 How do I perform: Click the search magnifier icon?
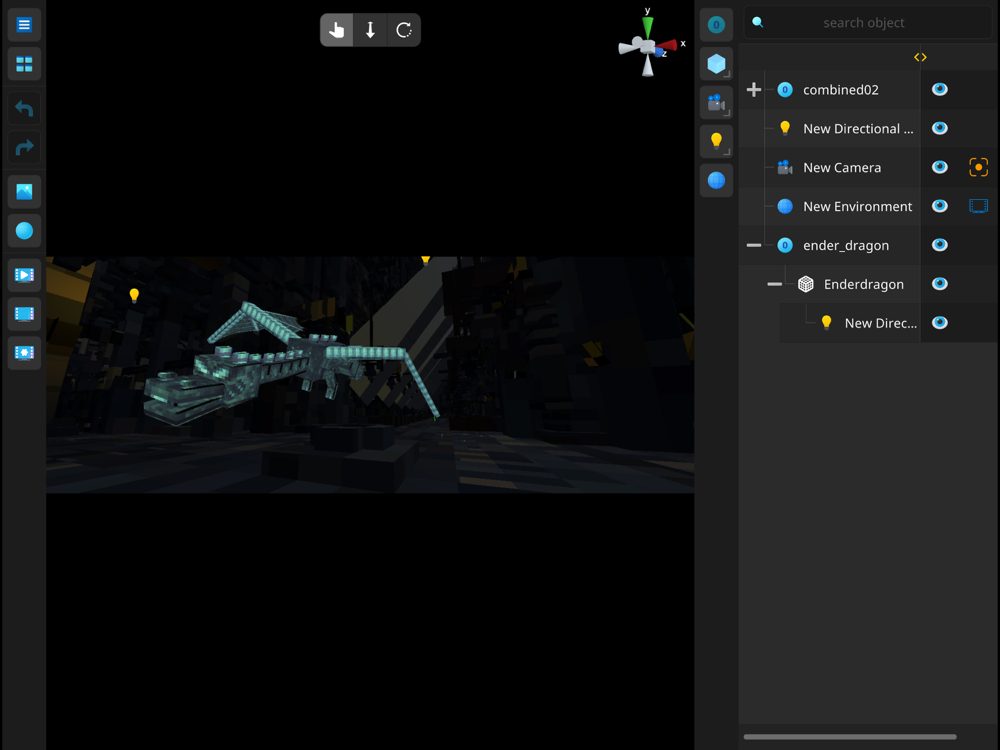pos(758,22)
